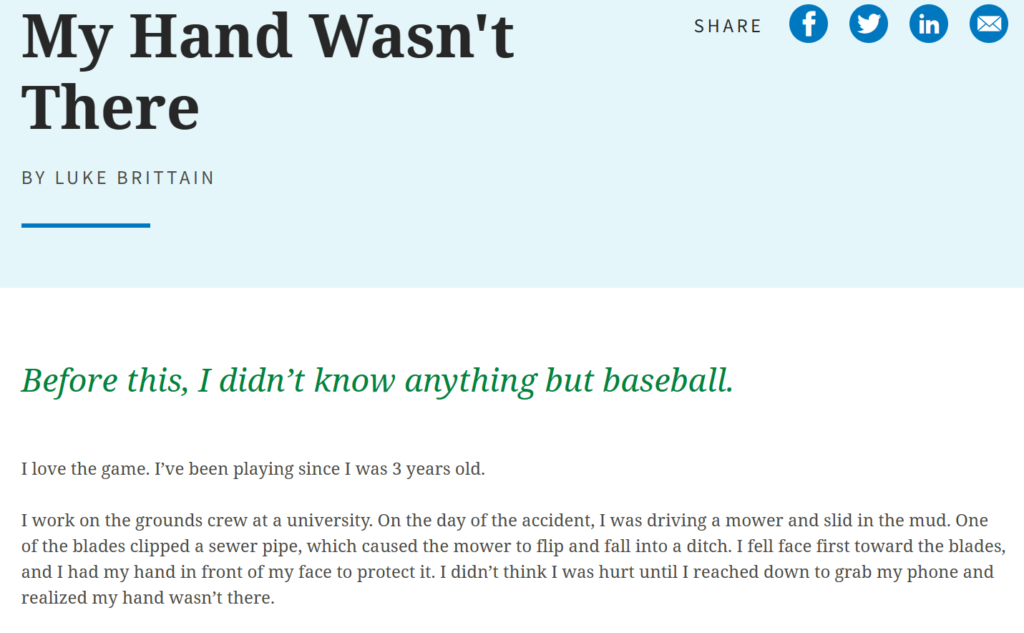Click the phrase 'grab my phone'

click(x=888, y=572)
